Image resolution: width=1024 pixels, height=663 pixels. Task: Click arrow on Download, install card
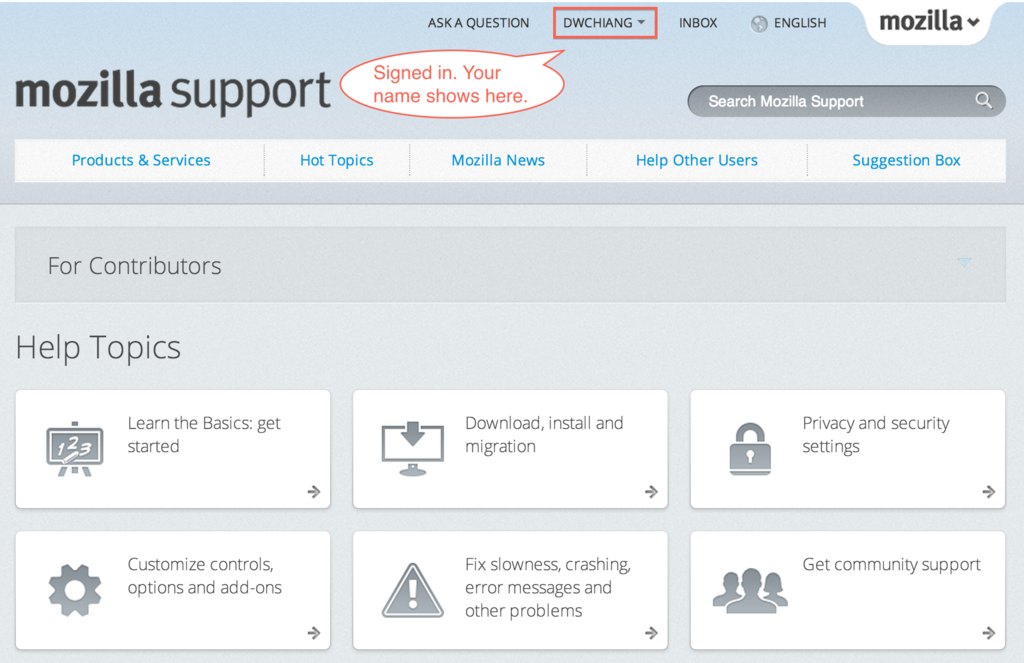tap(651, 491)
